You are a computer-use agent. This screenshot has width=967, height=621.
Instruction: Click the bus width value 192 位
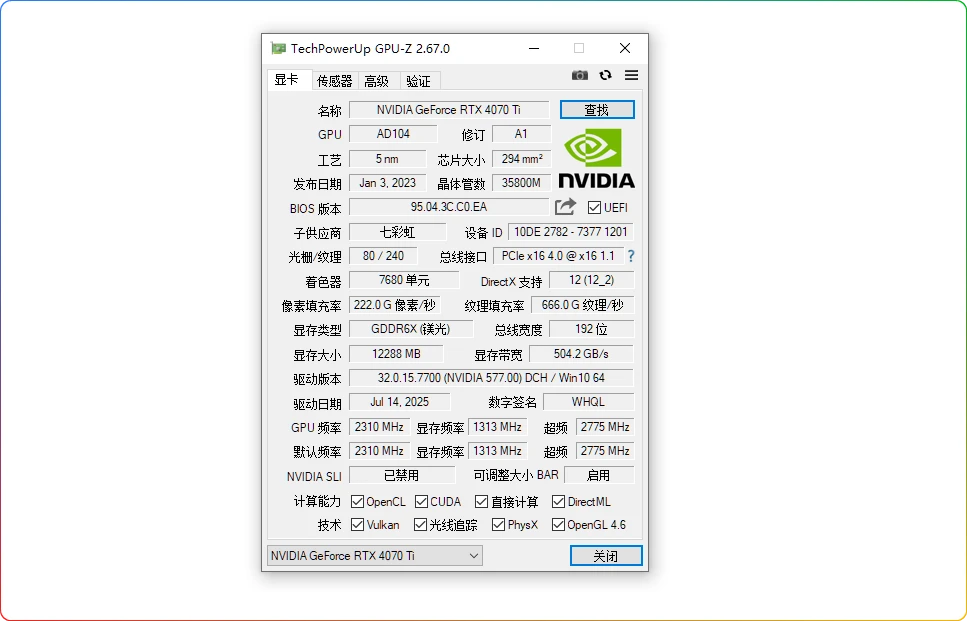coord(591,329)
